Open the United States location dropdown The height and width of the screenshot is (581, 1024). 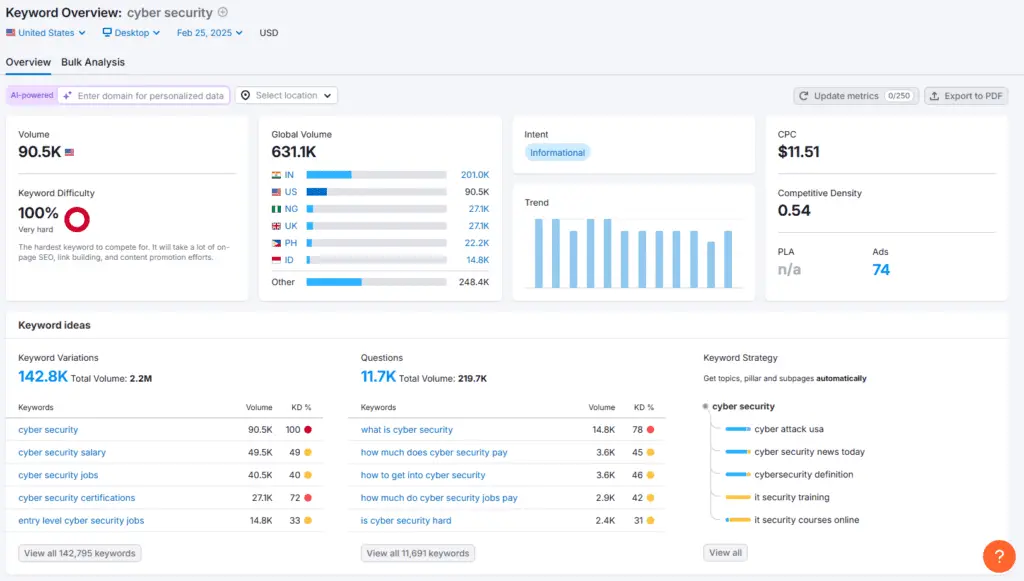(x=45, y=32)
